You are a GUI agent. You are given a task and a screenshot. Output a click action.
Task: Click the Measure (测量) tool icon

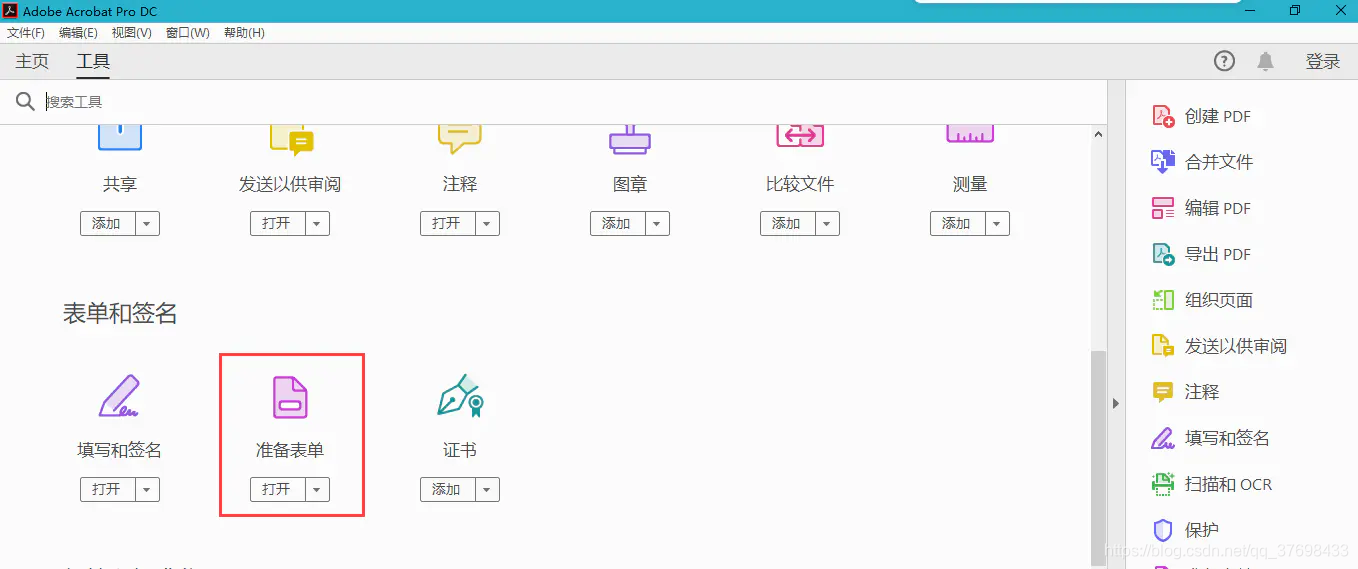tap(970, 135)
